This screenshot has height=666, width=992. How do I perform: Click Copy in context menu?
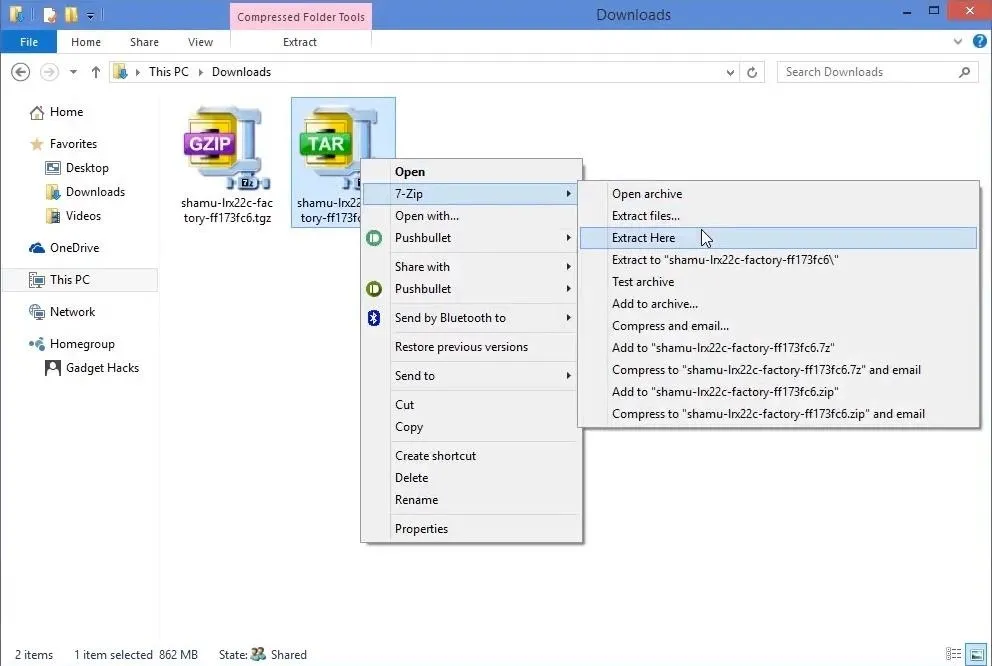tap(471, 427)
